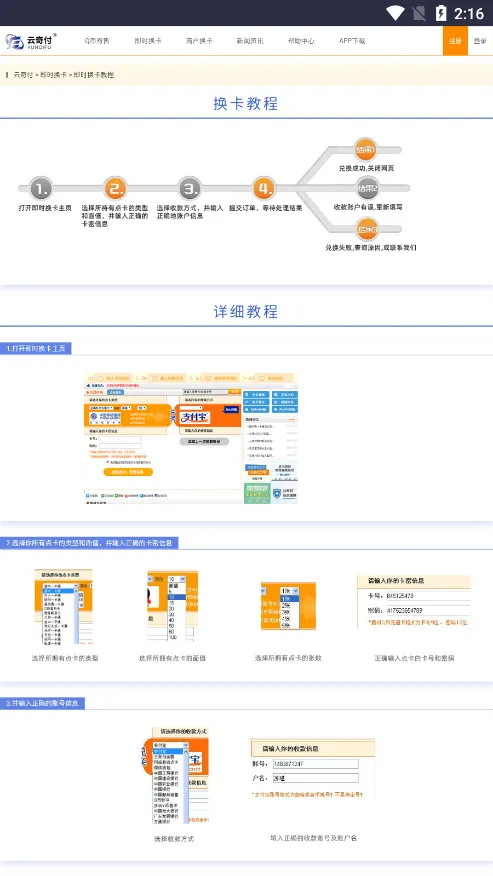Open the Q币寄售 menu item
Screen dimensions: 493x876
[x=97, y=41]
